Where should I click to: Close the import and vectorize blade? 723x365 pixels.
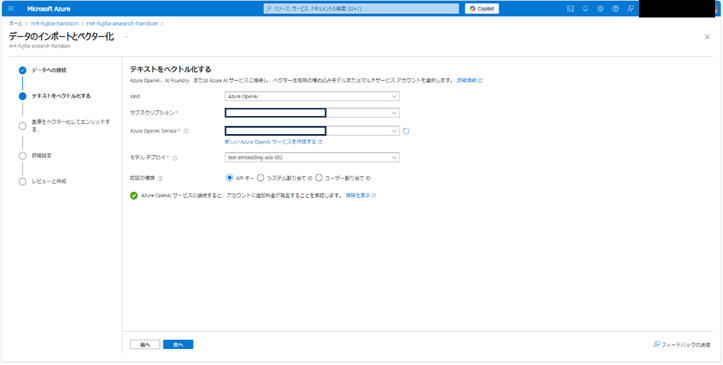pos(707,37)
